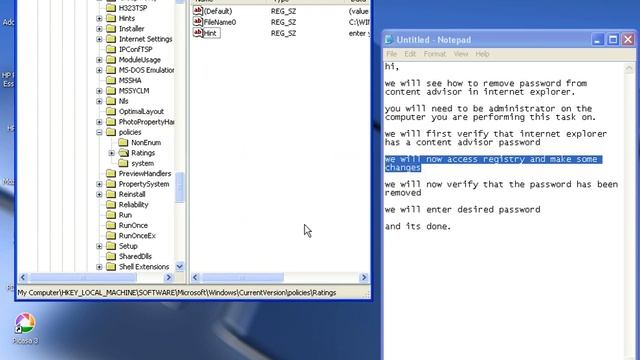The image size is (640, 360).
Task: Select the H323TSP key
Action: coord(133,8)
